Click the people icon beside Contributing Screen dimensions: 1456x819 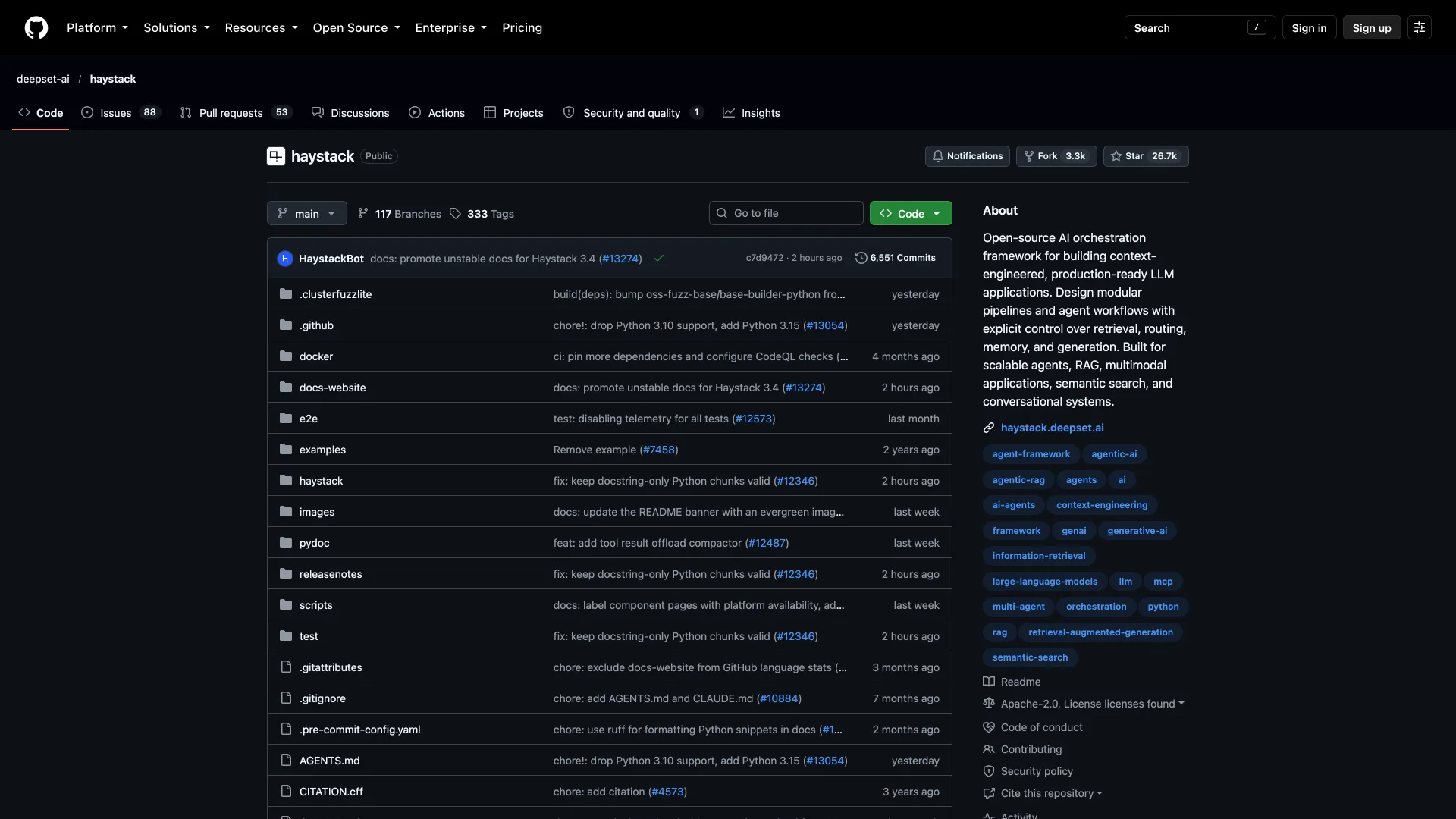coord(989,749)
